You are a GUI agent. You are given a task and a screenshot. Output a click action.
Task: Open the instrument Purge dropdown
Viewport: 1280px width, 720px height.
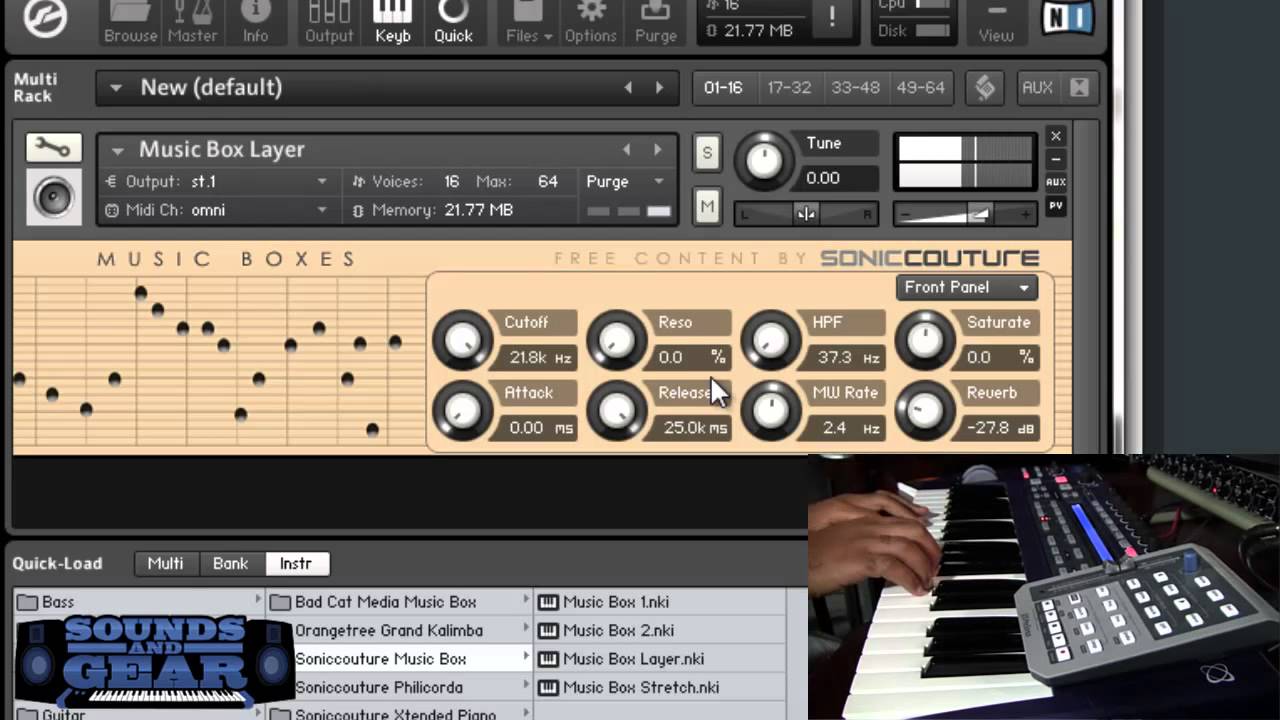(625, 182)
